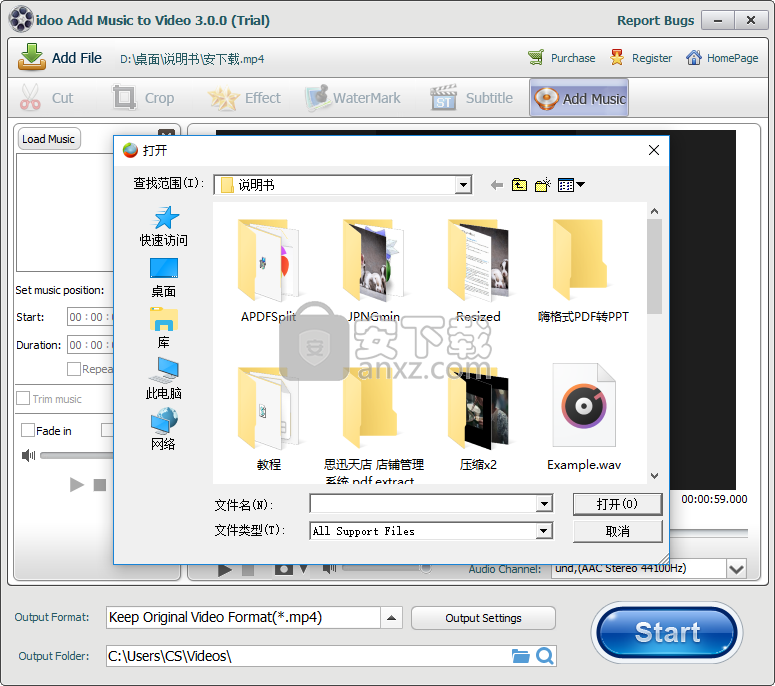This screenshot has height=686, width=775.
Task: Click the Load Music button
Action: 48,139
